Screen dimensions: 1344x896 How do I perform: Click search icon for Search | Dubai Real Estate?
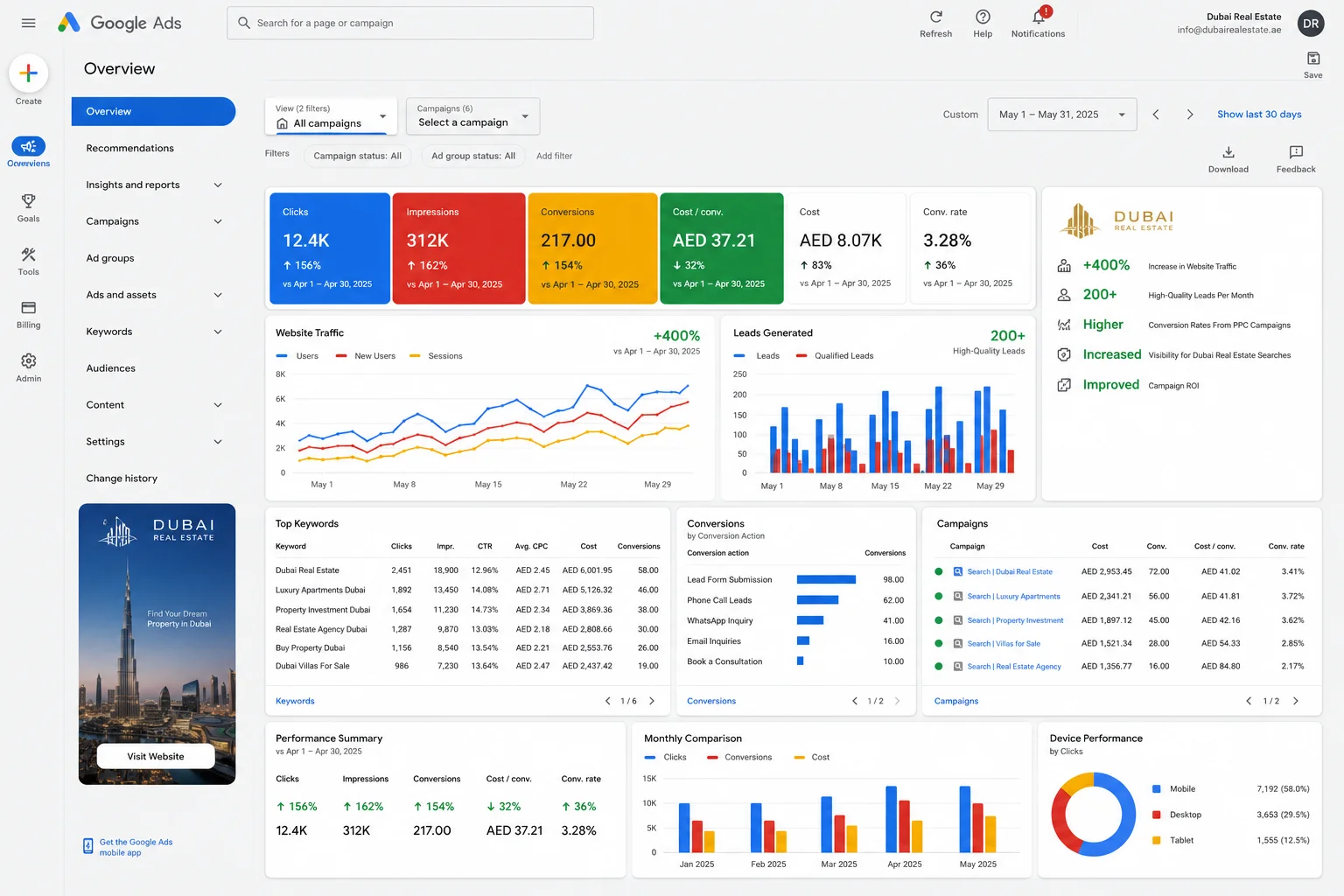tap(958, 571)
